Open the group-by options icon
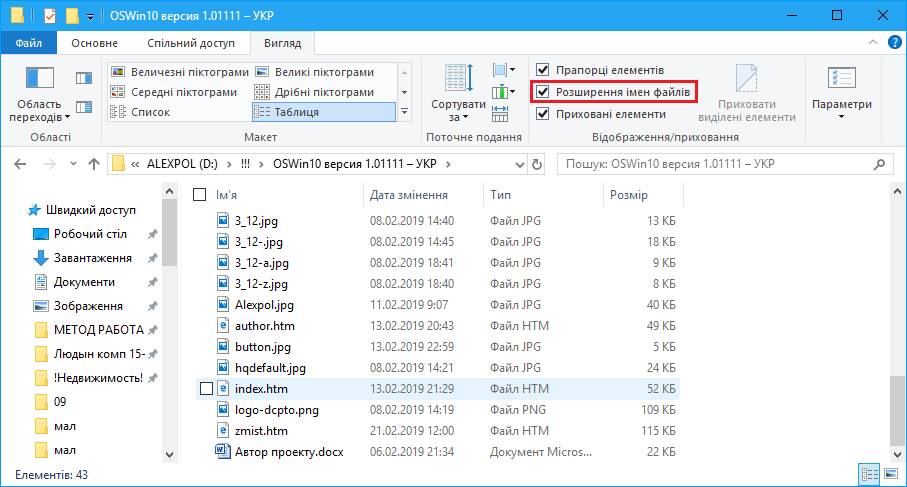The image size is (907, 487). click(503, 70)
